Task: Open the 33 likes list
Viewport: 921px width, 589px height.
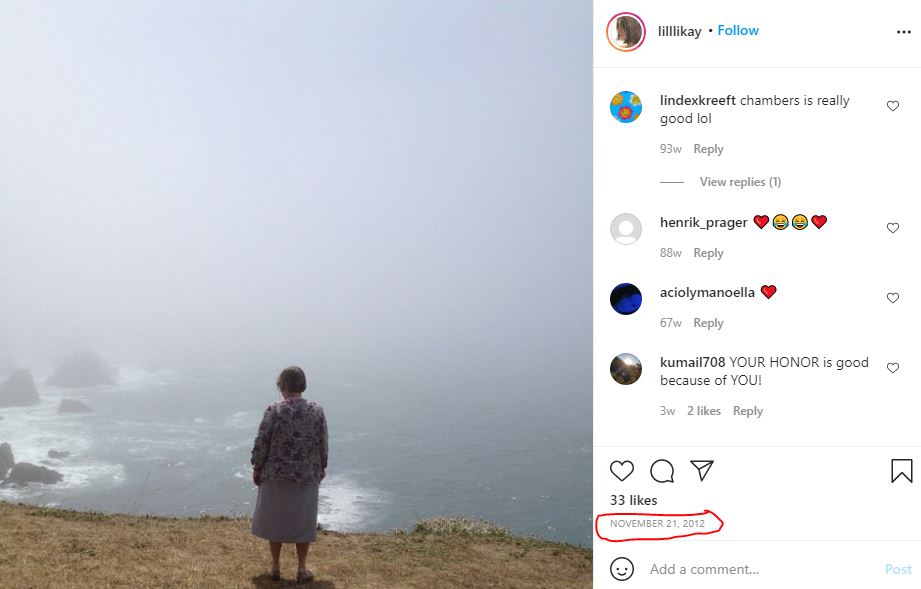Action: pos(634,500)
